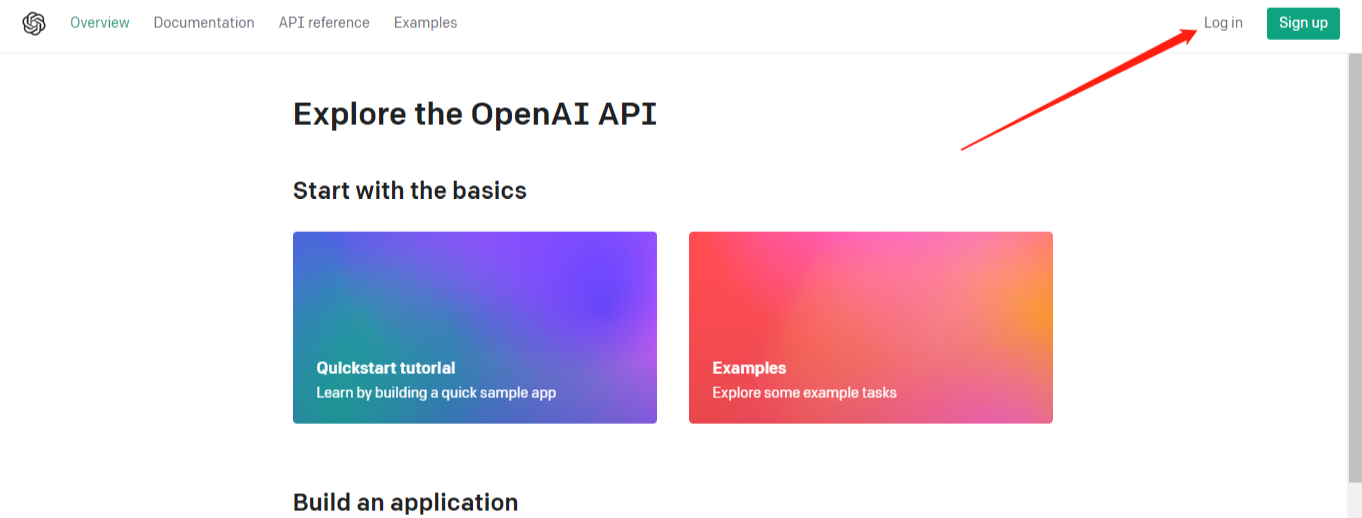1362x518 pixels.
Task: Open the Overview tab
Action: (x=100, y=23)
